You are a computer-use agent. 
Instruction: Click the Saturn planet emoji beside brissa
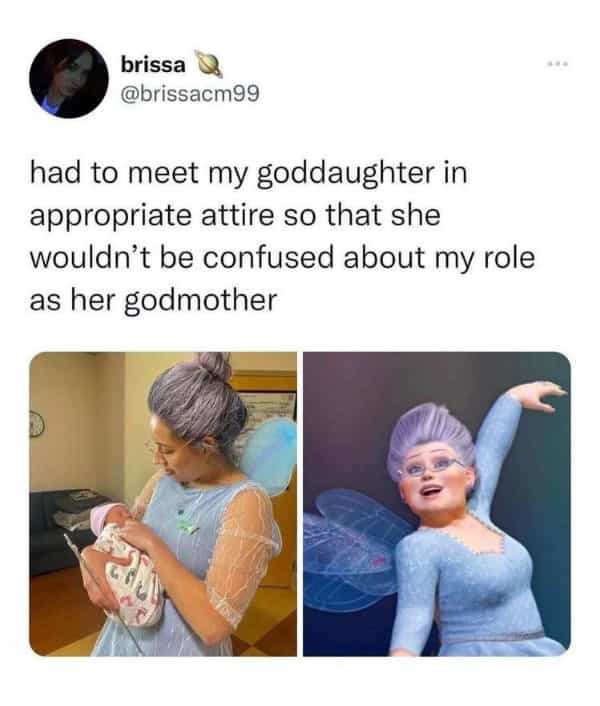pyautogui.click(x=208, y=64)
